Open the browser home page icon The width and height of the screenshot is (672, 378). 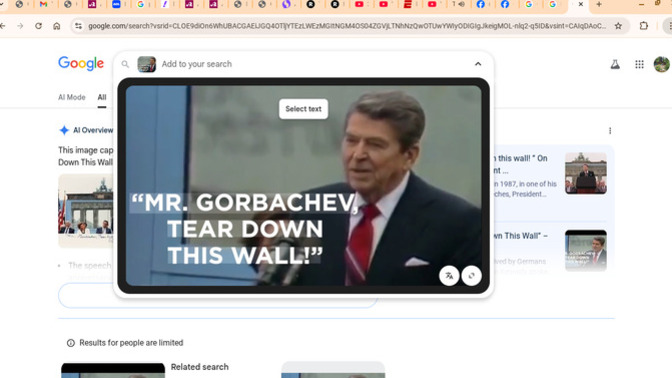57,26
